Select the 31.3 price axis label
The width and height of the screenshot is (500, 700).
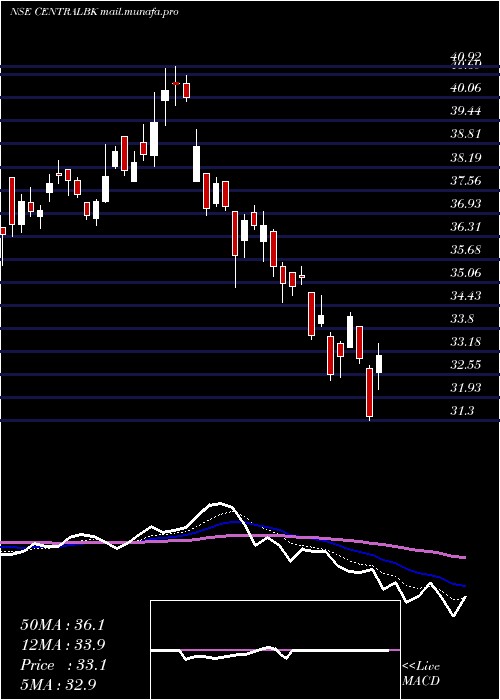click(x=462, y=411)
